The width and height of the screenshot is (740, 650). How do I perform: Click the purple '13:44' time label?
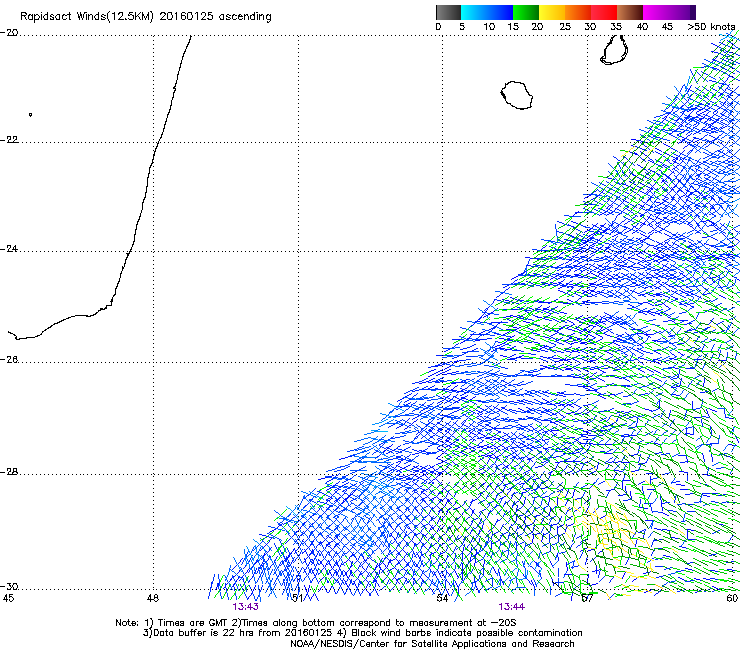pos(512,607)
